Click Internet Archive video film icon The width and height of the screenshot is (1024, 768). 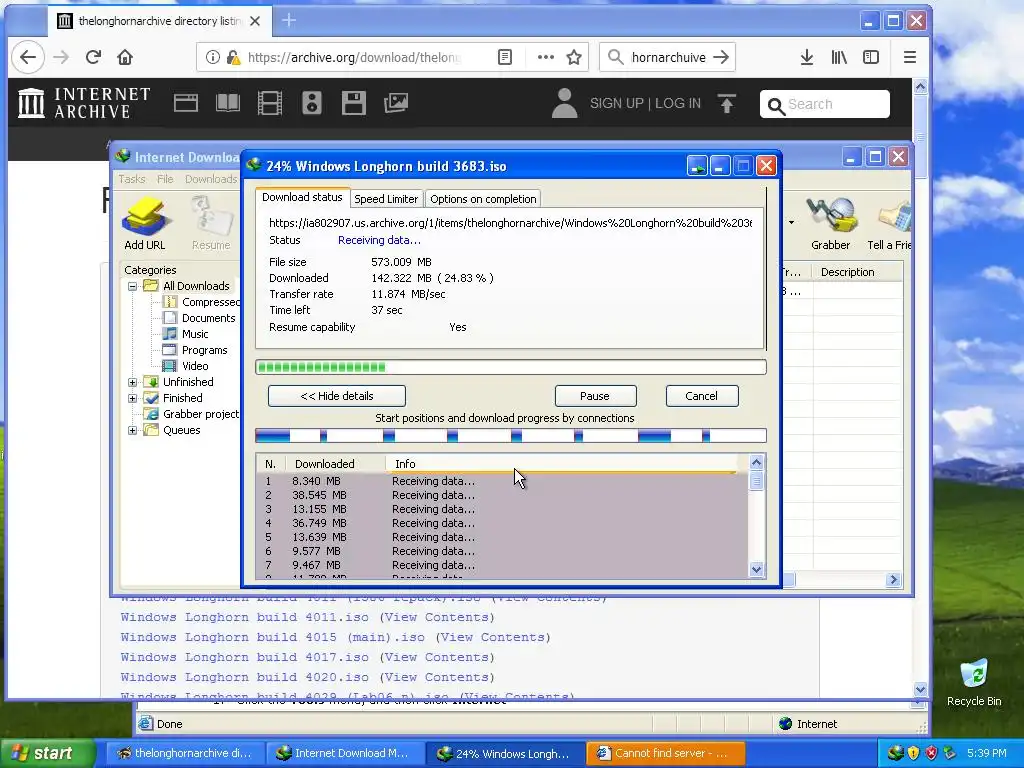click(x=270, y=103)
